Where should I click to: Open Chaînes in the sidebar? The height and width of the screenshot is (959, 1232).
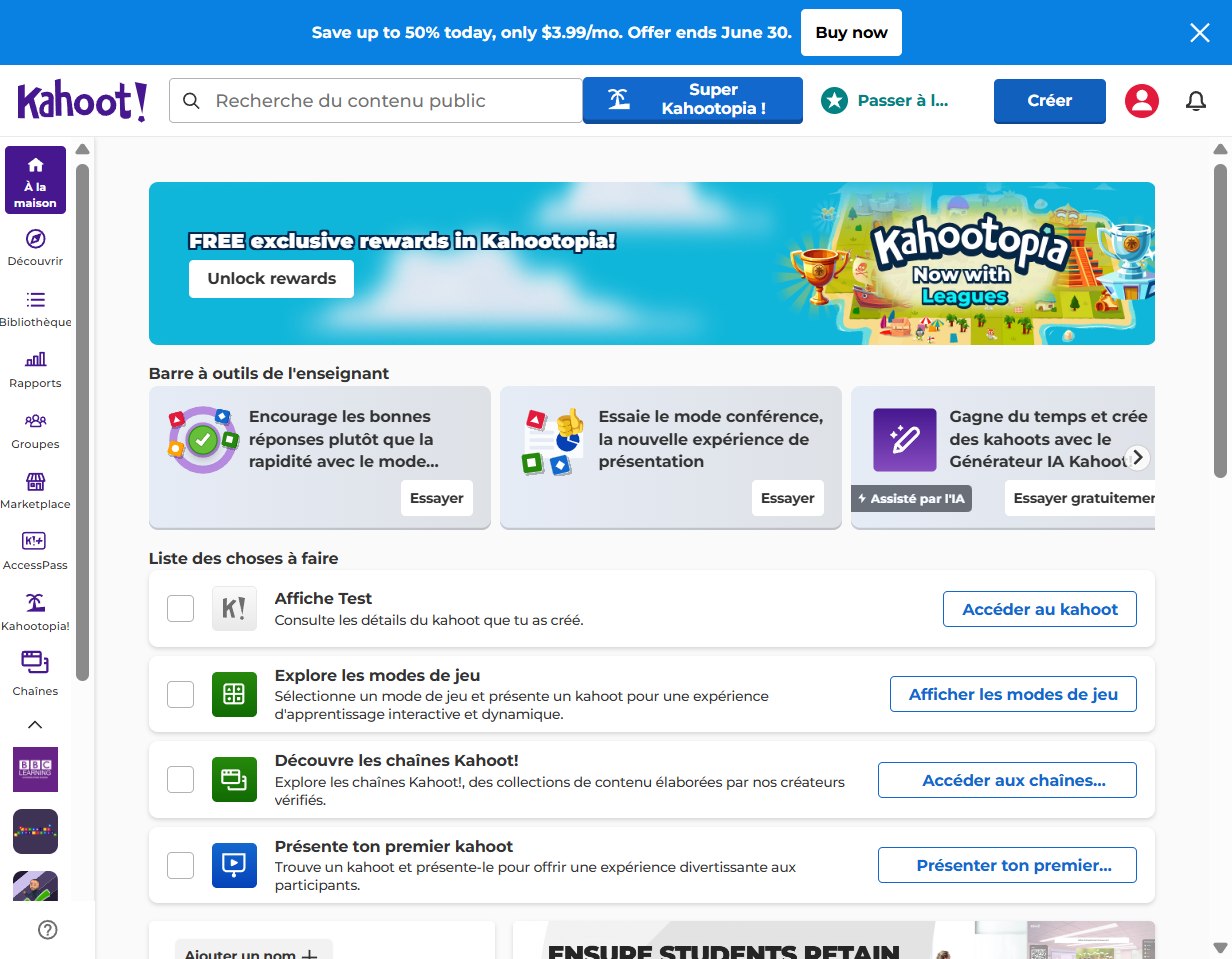tap(35, 674)
